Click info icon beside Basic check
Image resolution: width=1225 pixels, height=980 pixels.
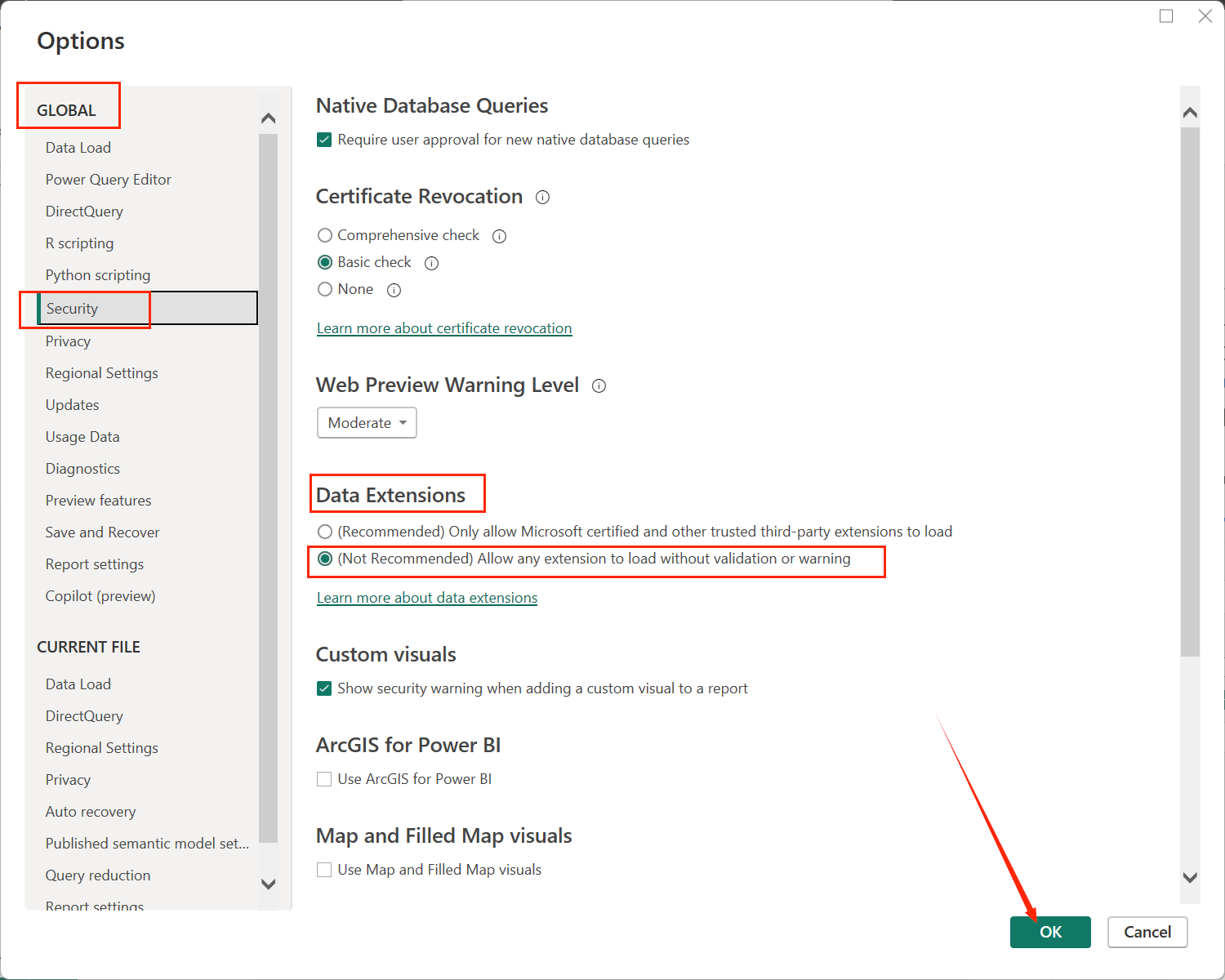[x=432, y=263]
